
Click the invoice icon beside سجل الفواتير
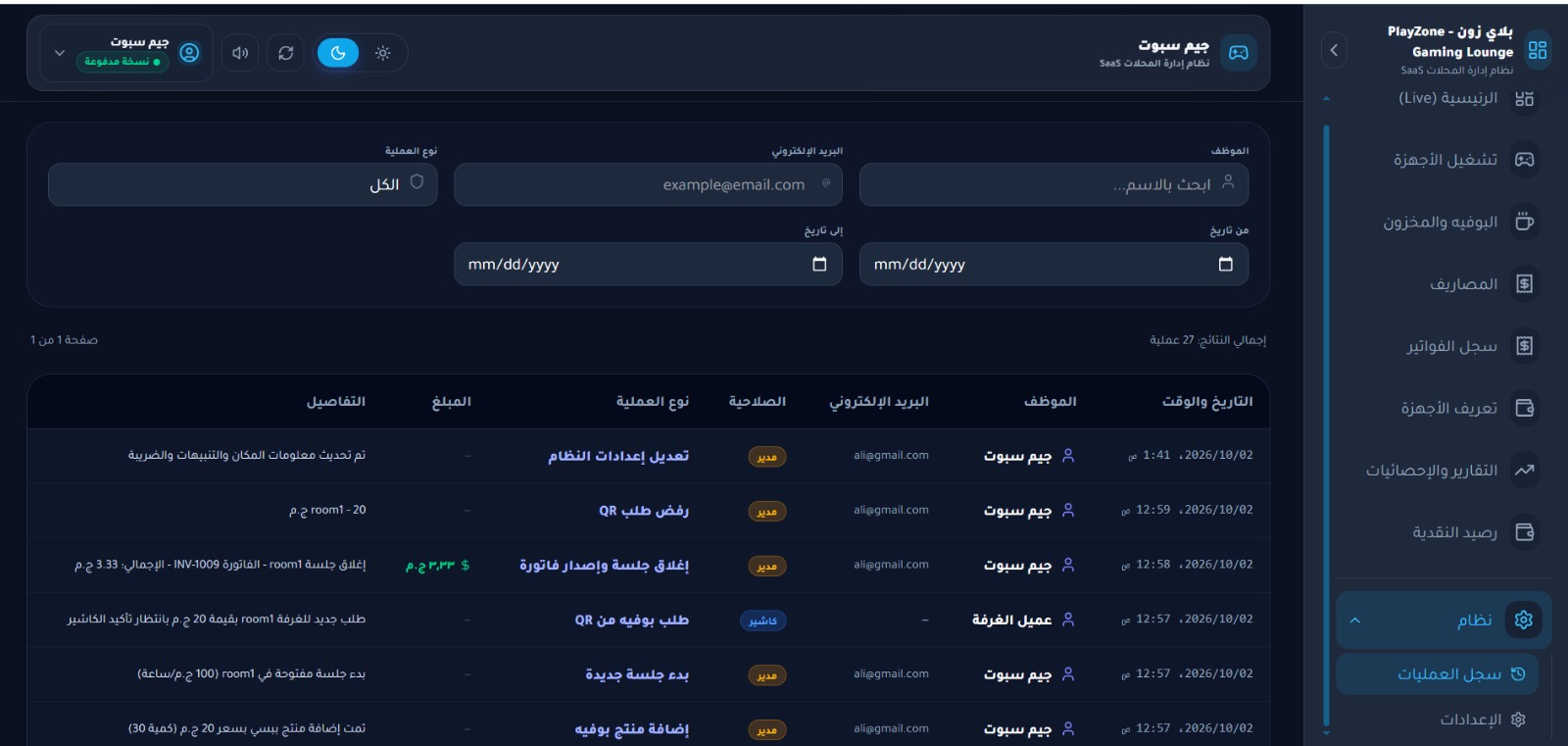tap(1524, 345)
